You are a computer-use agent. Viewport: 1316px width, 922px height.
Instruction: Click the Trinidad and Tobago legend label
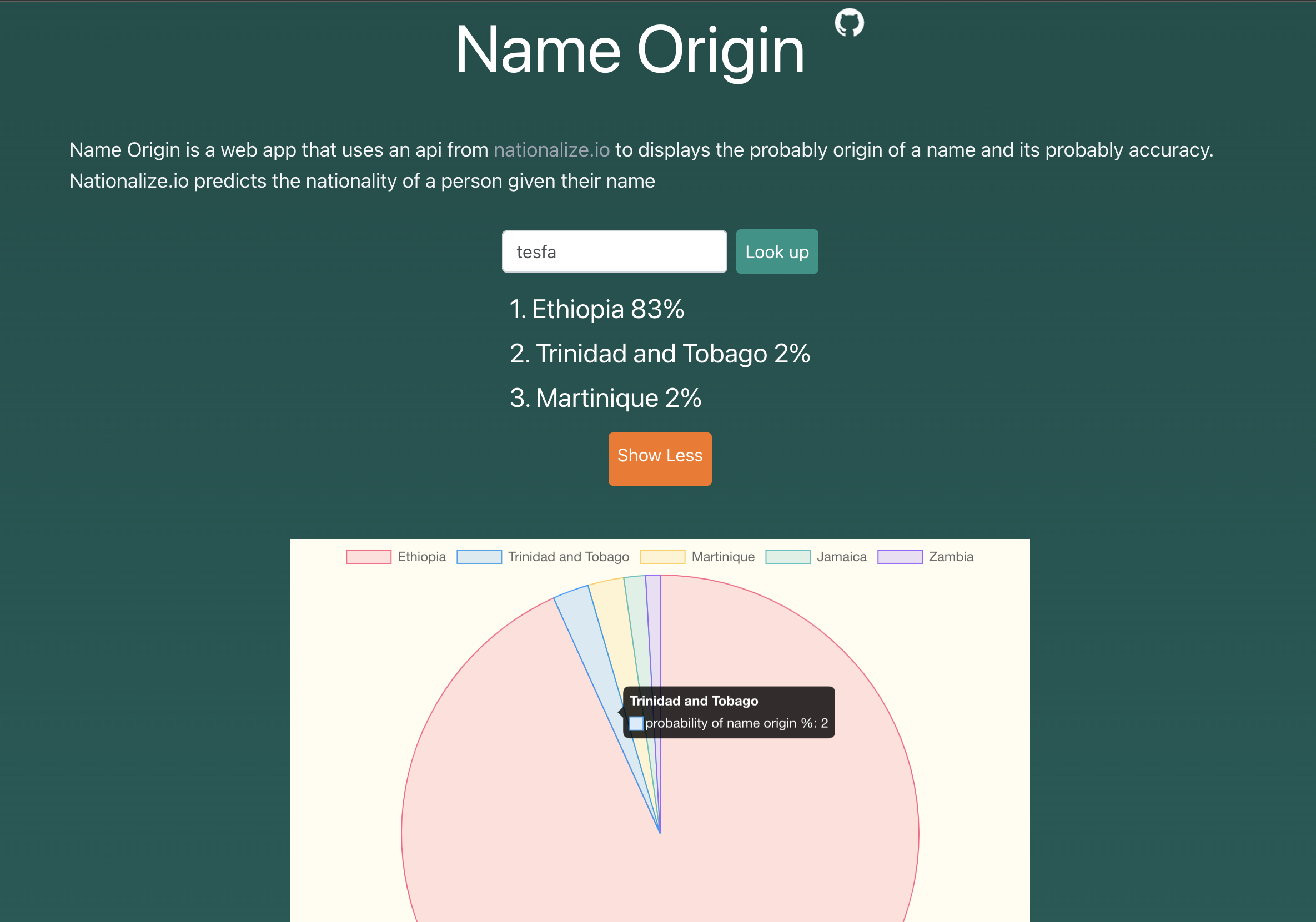click(569, 556)
